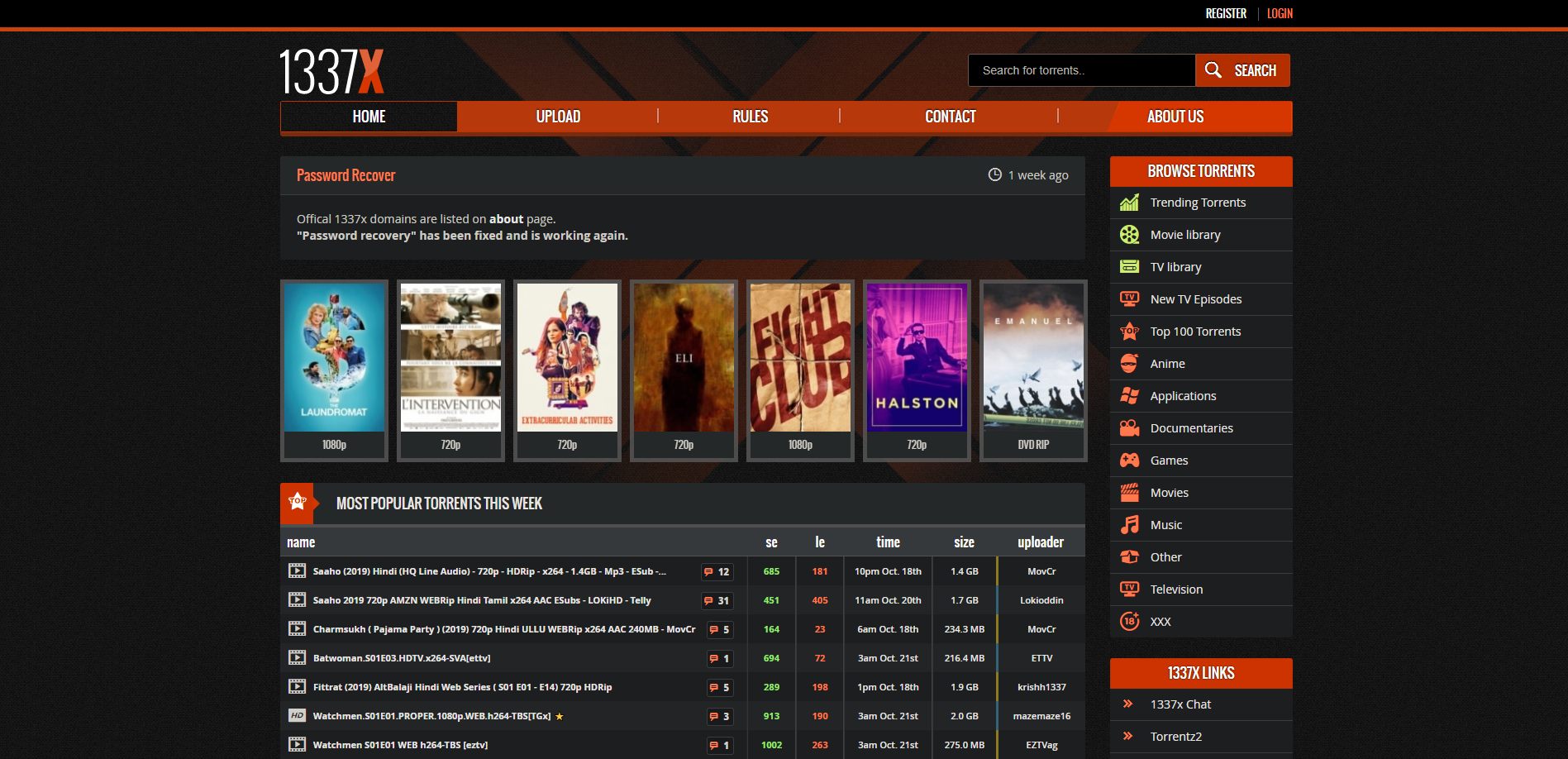This screenshot has width=1568, height=759.
Task: Open the ABOUT US menu item
Action: [1175, 117]
